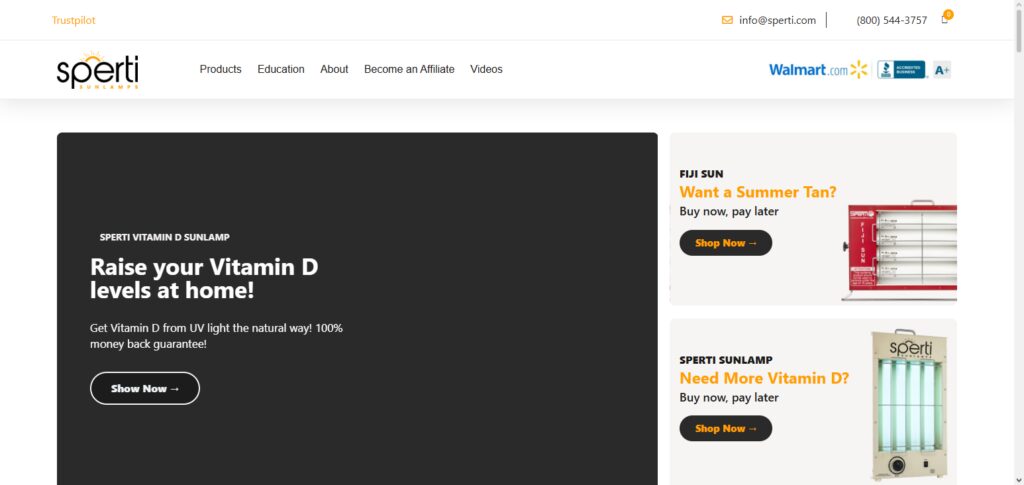1024x485 pixels.
Task: View the Sperti Vitamin D lamp image
Action: click(x=908, y=405)
